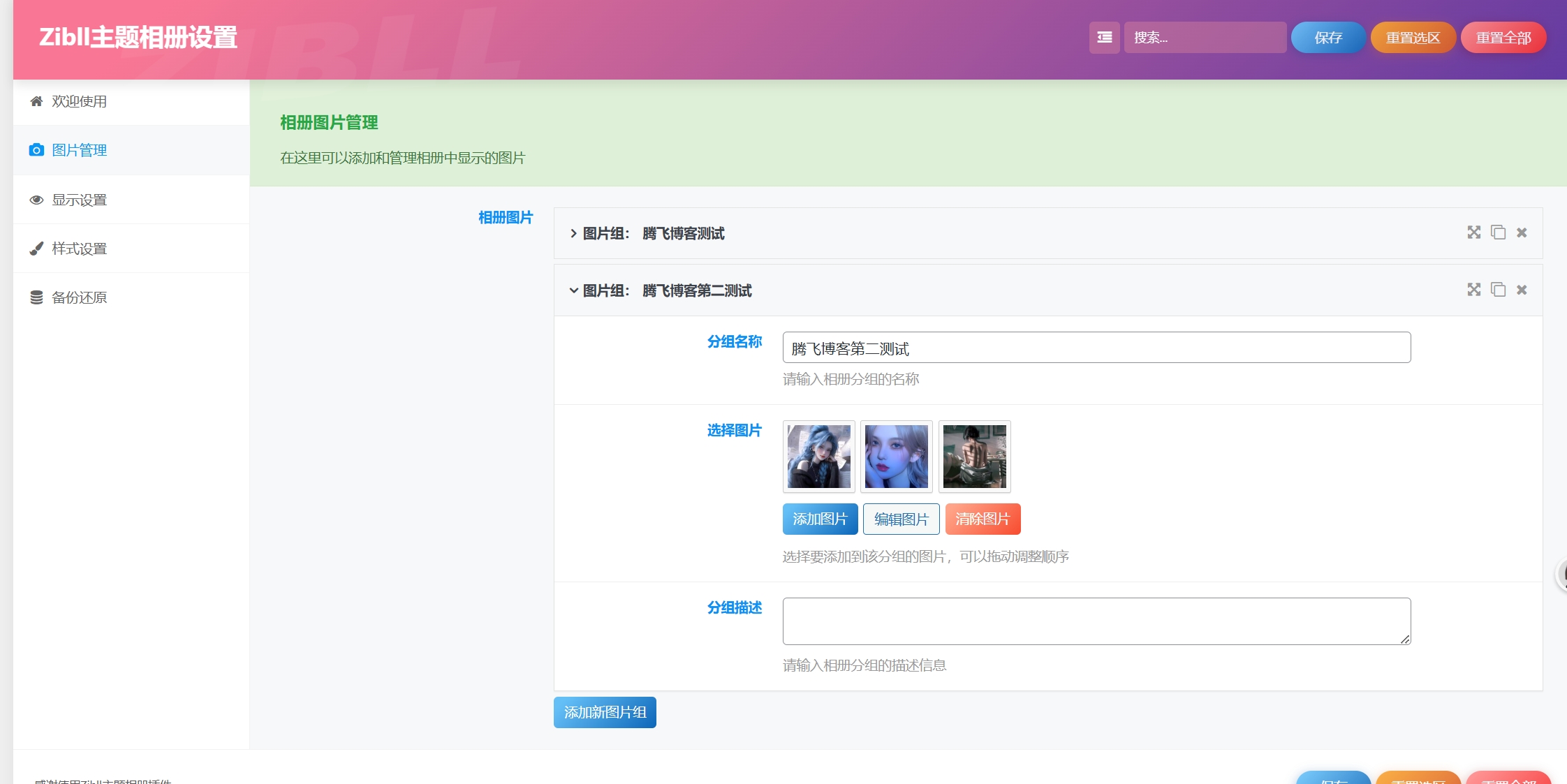Screen dimensions: 1567x784
Task: Duplicate the 腾飞博客第二测试 image group
Action: click(1498, 290)
